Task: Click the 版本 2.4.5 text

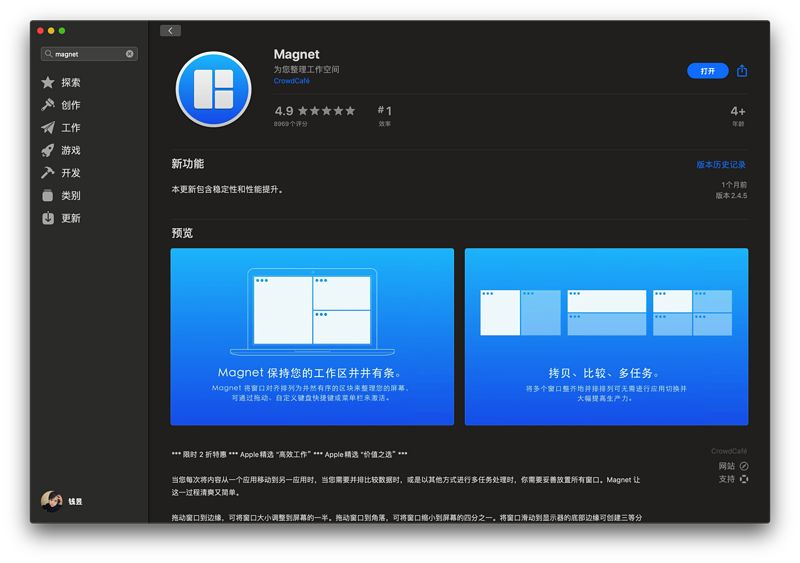Action: (731, 195)
